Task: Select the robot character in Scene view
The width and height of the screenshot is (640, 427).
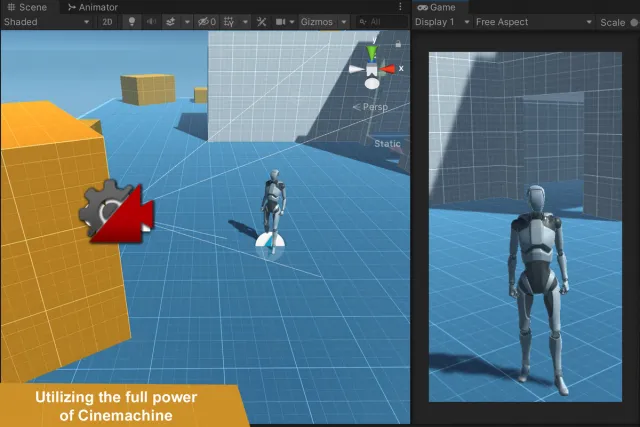Action: click(x=273, y=208)
